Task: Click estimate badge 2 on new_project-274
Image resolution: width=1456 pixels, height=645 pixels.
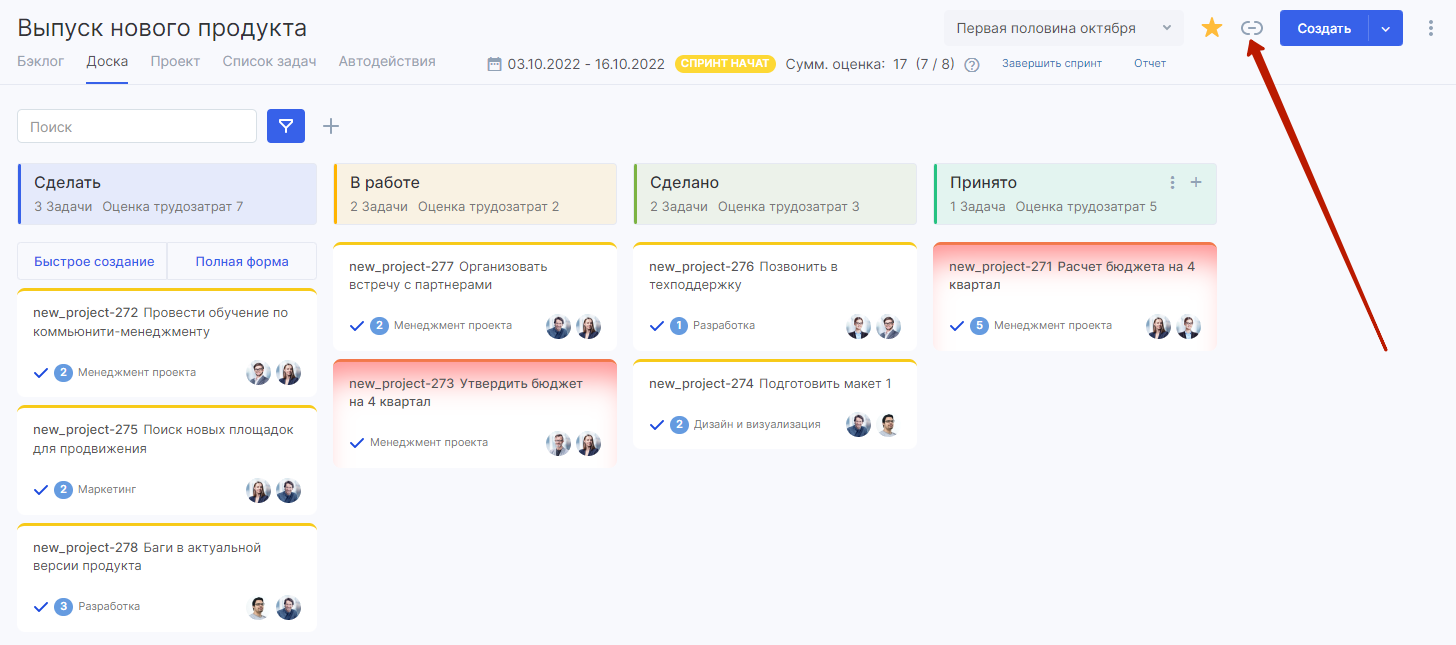Action: (680, 425)
